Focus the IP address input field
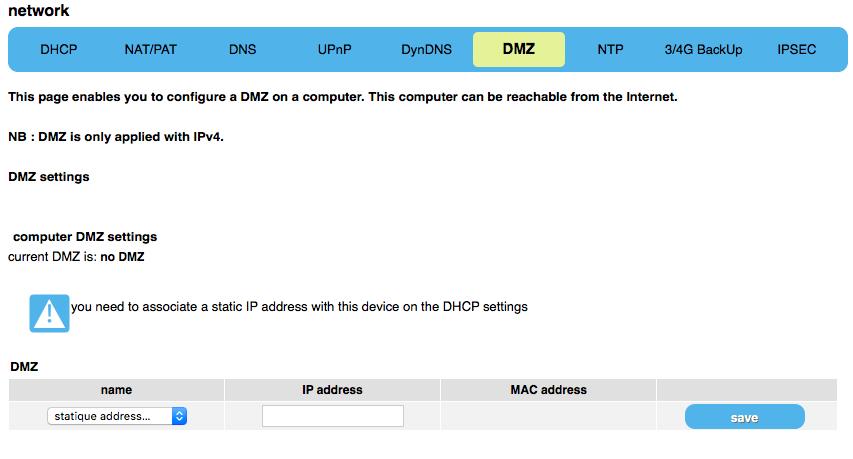 tap(333, 416)
